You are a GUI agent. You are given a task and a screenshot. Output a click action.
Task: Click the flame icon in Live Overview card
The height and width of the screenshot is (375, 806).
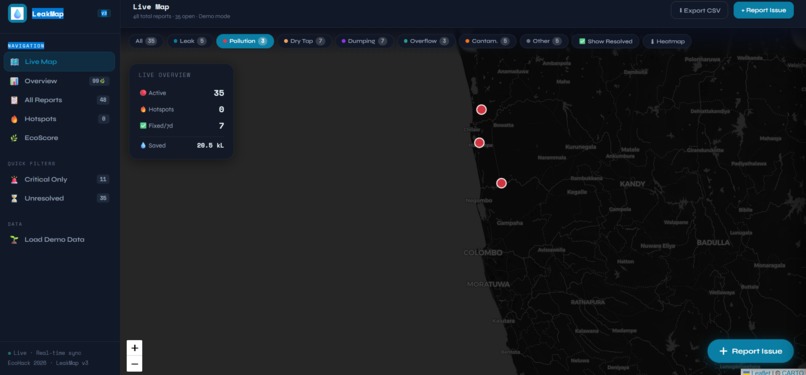[143, 109]
